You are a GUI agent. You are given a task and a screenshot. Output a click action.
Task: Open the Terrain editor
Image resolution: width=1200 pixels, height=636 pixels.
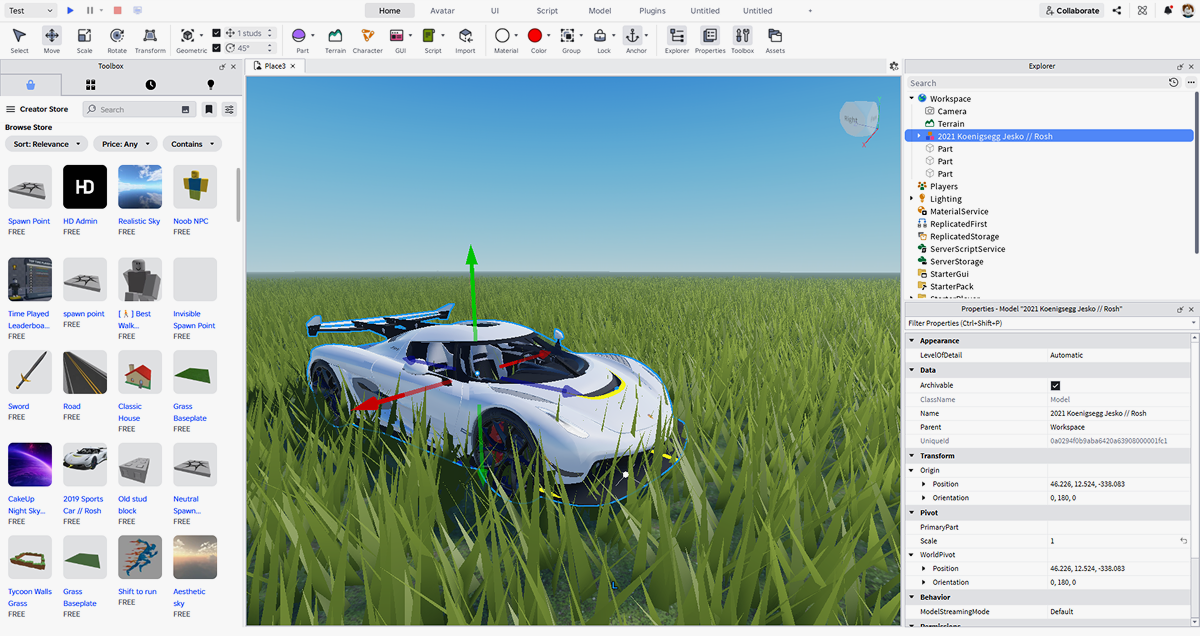pos(335,40)
